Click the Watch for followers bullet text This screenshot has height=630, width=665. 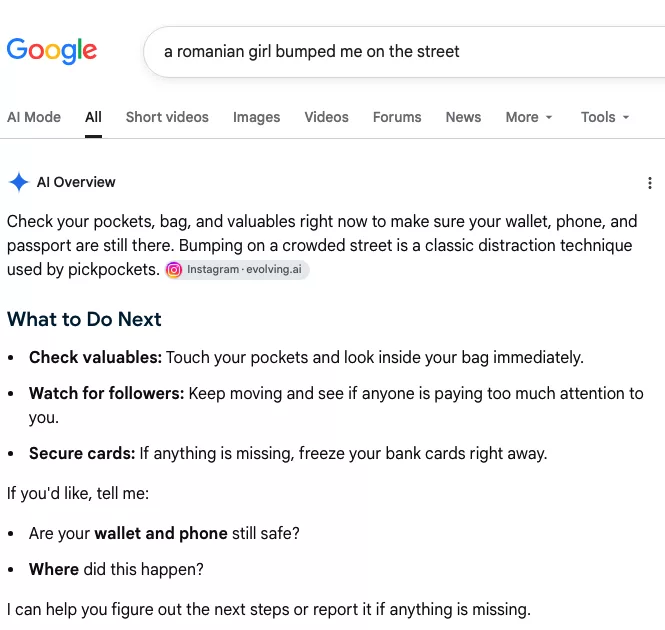[x=336, y=405]
